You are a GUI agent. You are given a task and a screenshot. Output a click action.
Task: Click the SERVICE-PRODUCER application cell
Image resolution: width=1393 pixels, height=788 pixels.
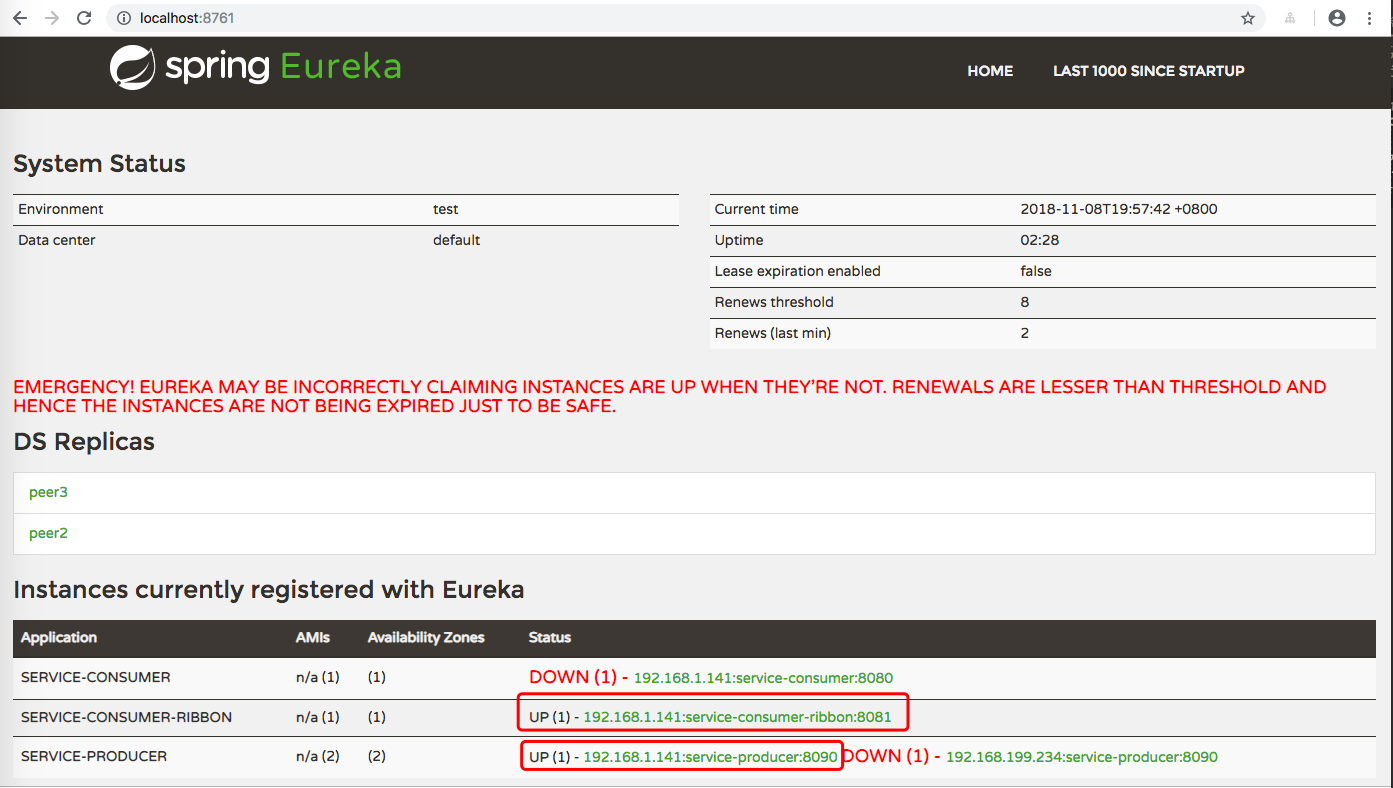click(x=94, y=756)
